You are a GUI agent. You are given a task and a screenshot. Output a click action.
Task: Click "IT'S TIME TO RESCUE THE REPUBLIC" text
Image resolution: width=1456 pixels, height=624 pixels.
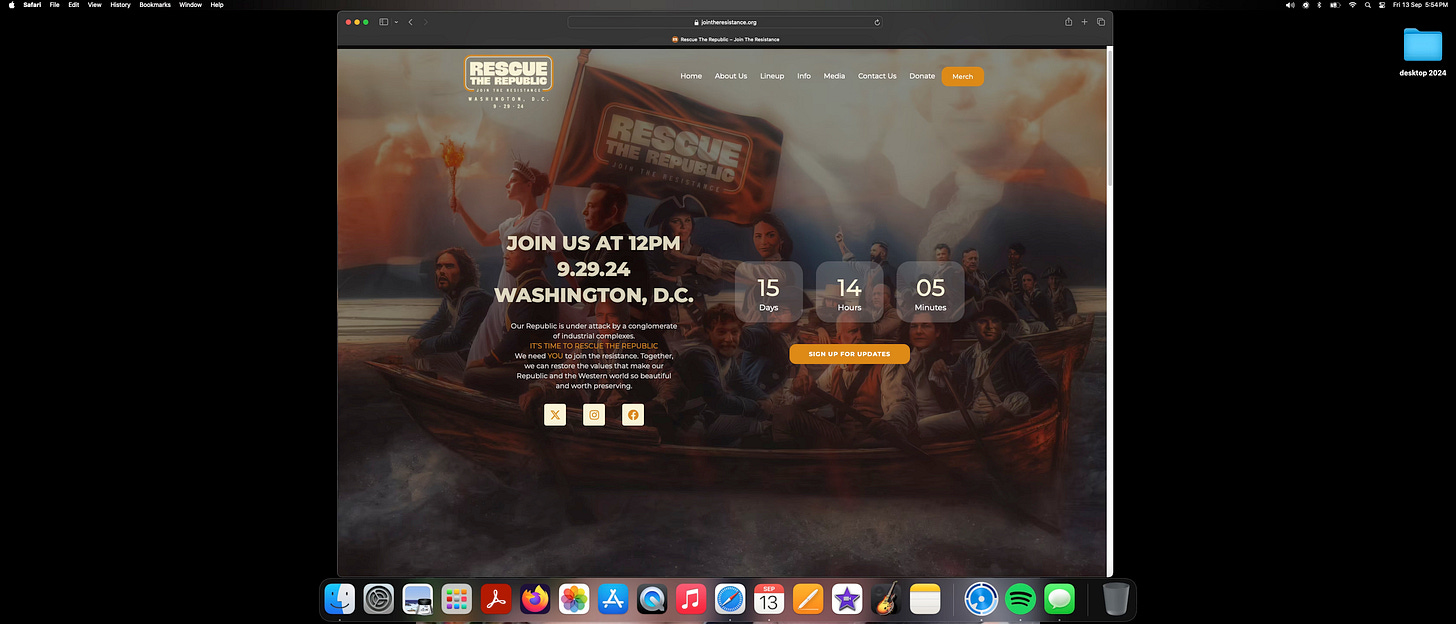click(594, 346)
